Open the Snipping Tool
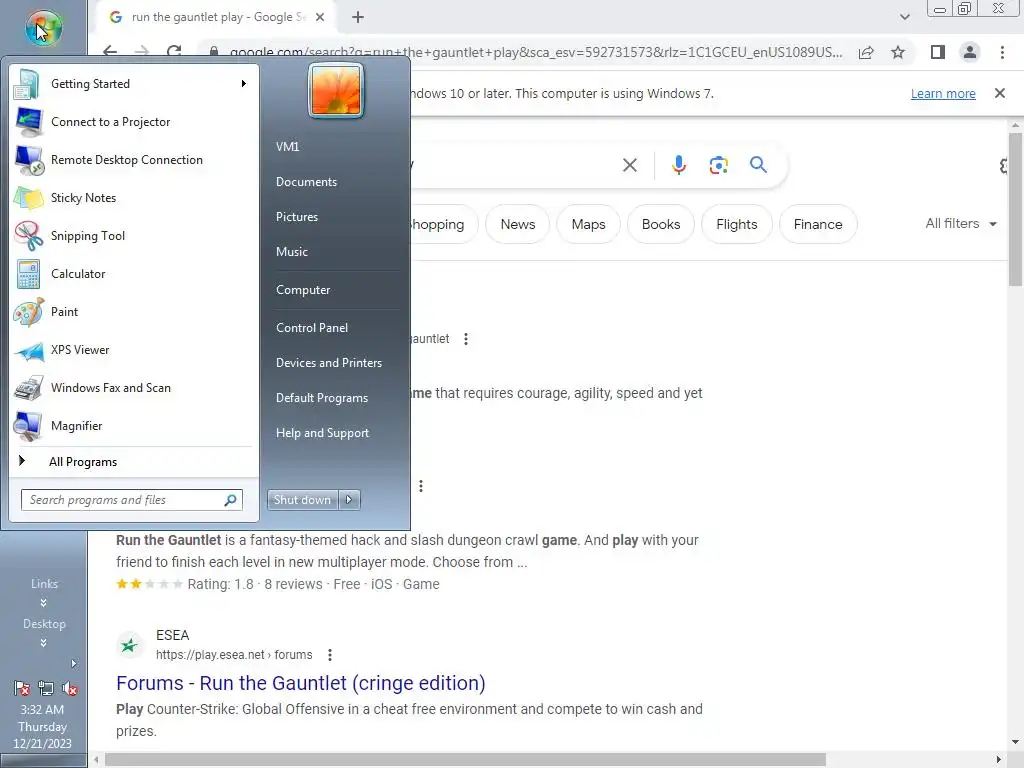The width and height of the screenshot is (1024, 768). coord(134,236)
